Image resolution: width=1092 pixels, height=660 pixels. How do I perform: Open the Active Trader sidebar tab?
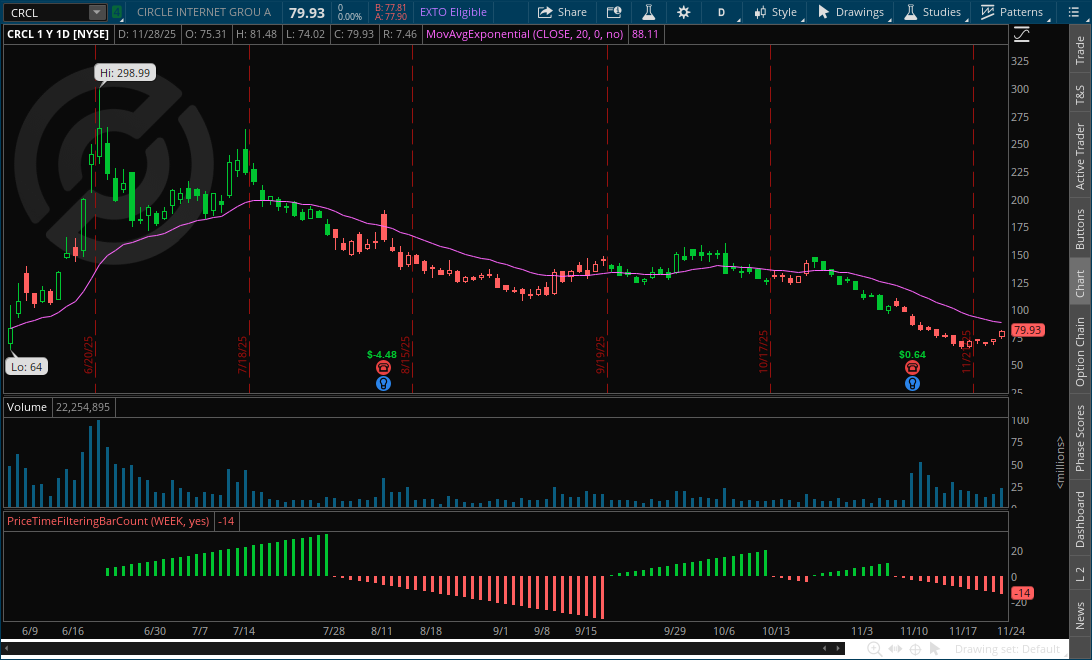(1080, 156)
